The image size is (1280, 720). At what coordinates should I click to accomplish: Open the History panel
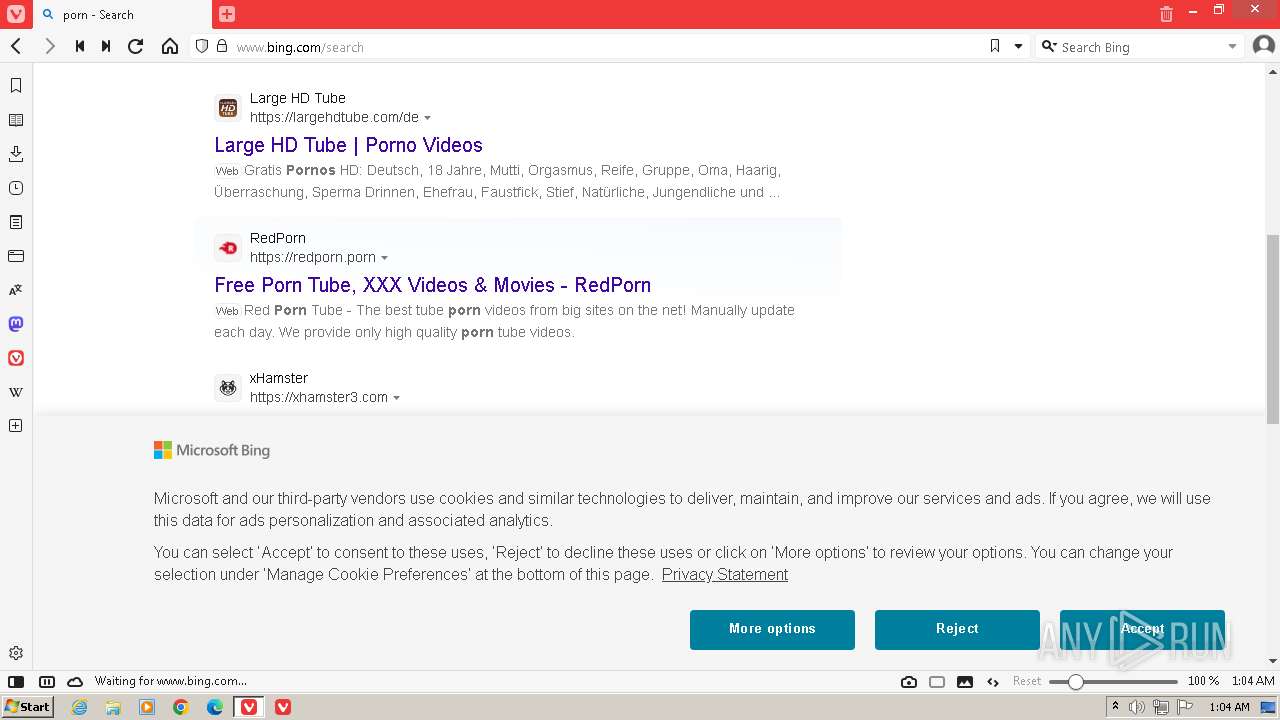[x=16, y=188]
